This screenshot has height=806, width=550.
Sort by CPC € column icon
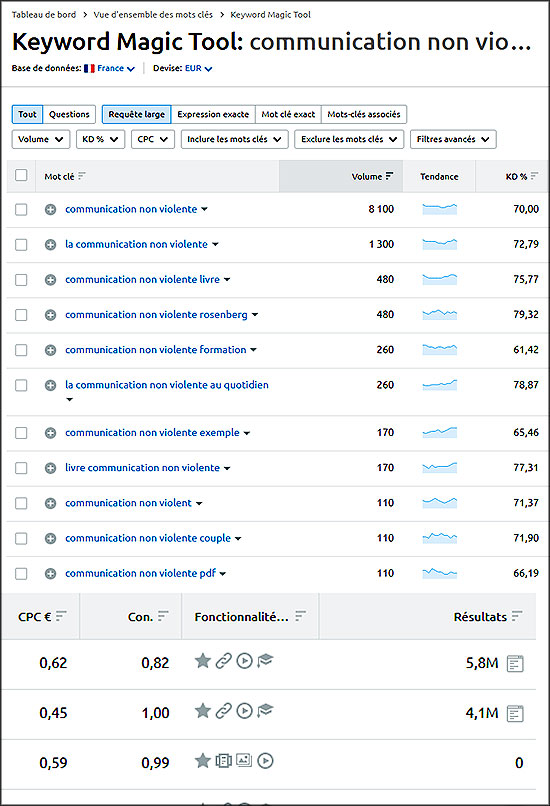pyautogui.click(x=61, y=616)
